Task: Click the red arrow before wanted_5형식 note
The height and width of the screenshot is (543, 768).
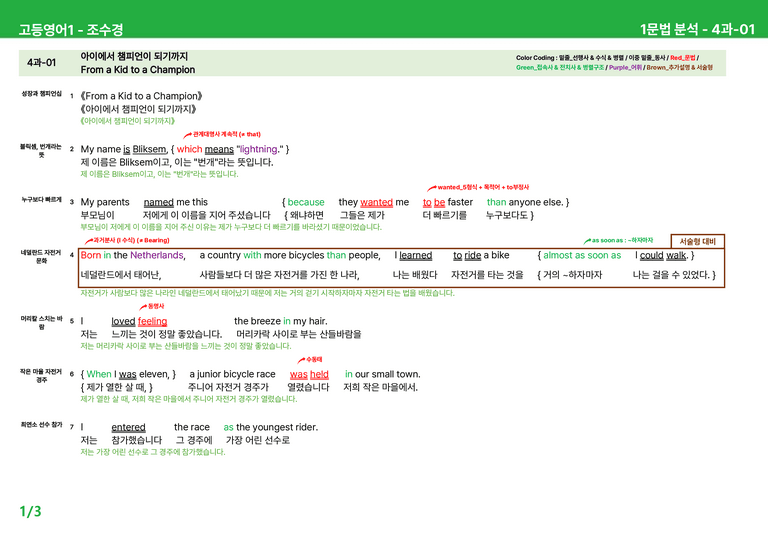Action: (432, 188)
